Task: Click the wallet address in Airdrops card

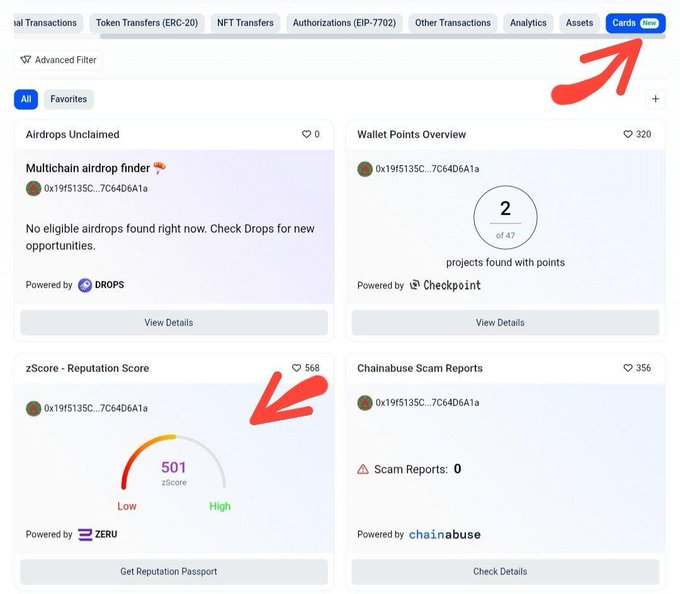Action: pos(96,189)
